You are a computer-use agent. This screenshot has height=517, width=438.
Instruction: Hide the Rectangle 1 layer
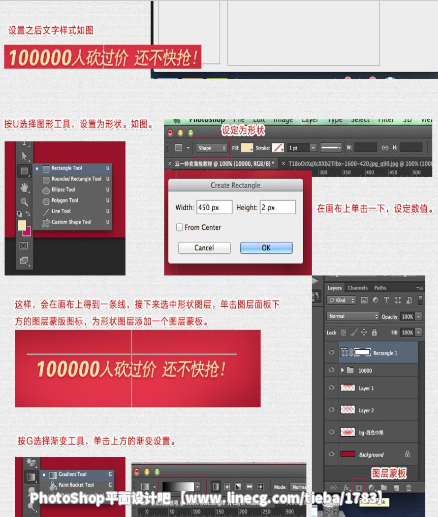pos(332,352)
